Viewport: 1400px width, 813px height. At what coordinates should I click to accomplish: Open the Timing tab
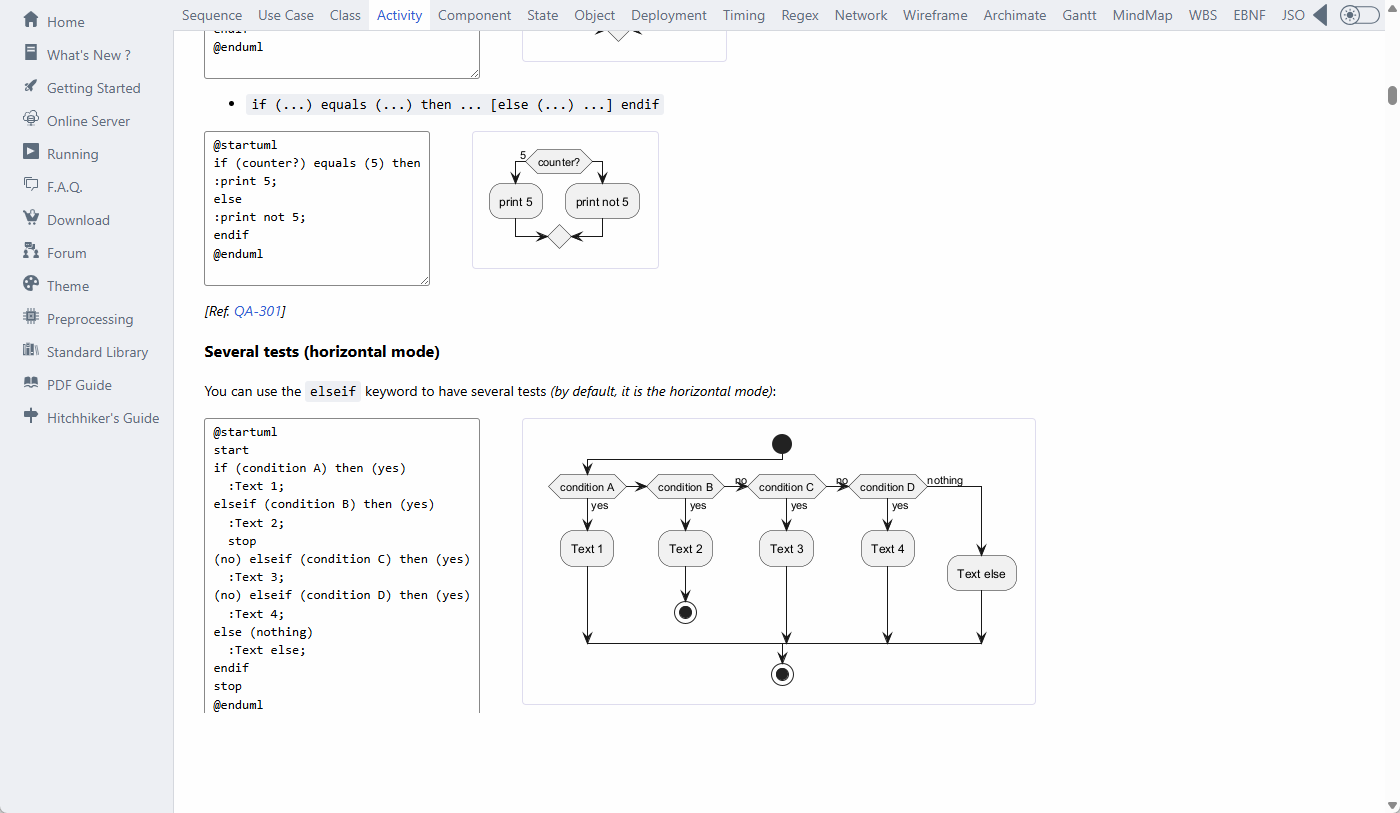(x=744, y=15)
